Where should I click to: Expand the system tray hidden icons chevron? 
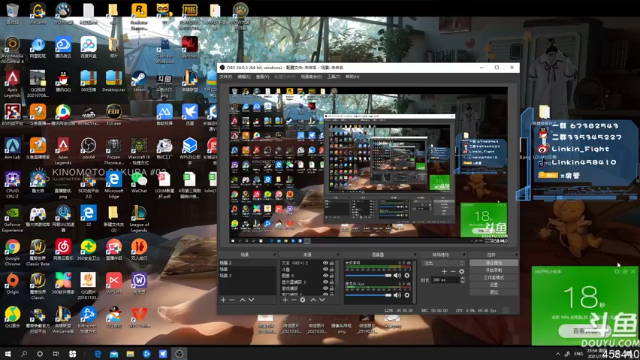point(558,353)
